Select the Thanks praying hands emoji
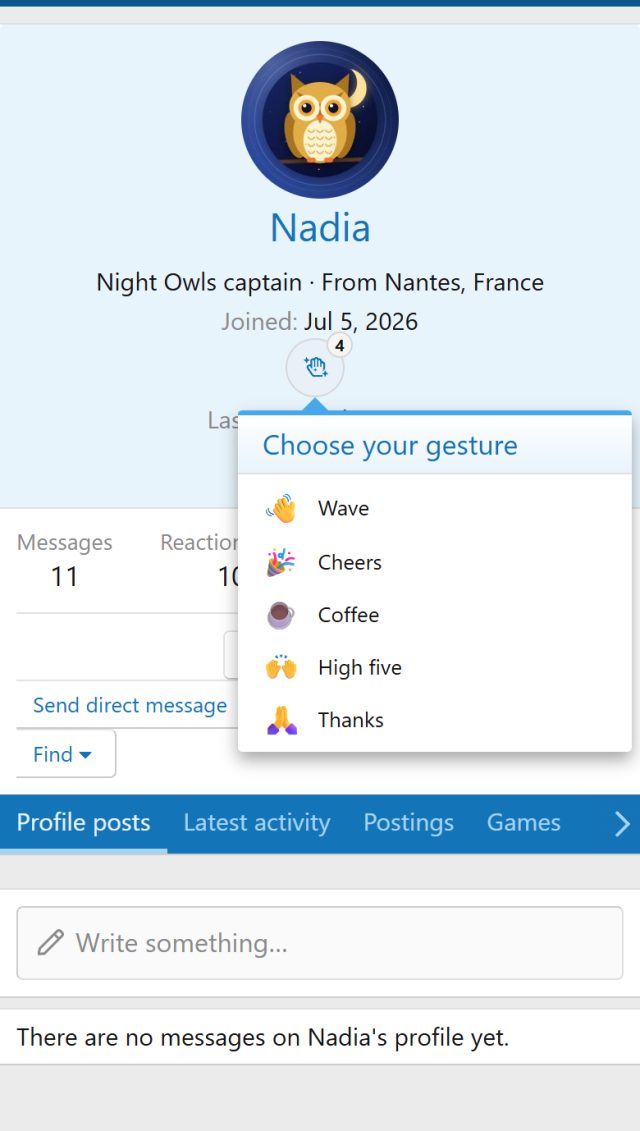The width and height of the screenshot is (640, 1131). (x=281, y=720)
